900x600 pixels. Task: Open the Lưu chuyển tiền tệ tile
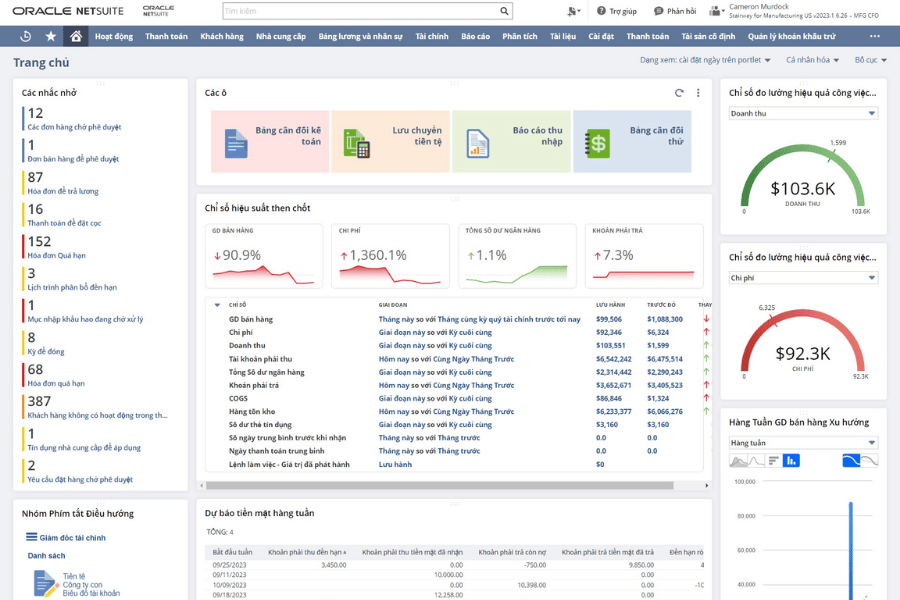click(390, 141)
